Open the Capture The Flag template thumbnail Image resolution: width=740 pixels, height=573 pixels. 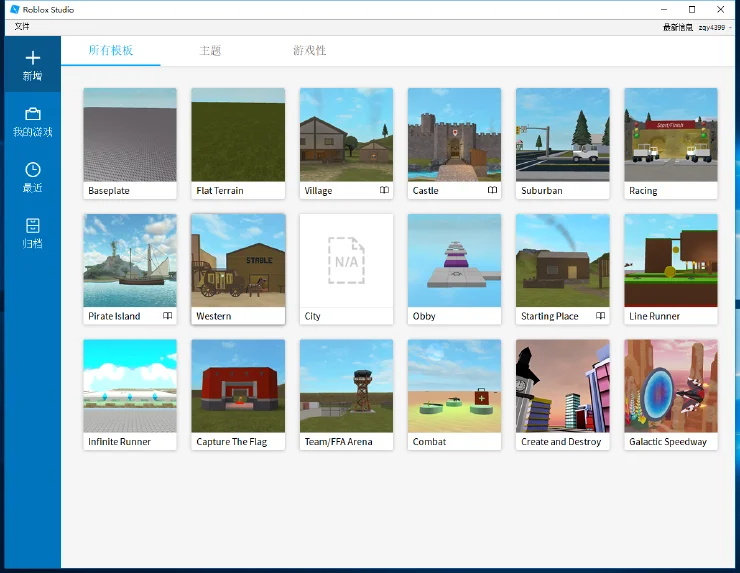(x=238, y=386)
